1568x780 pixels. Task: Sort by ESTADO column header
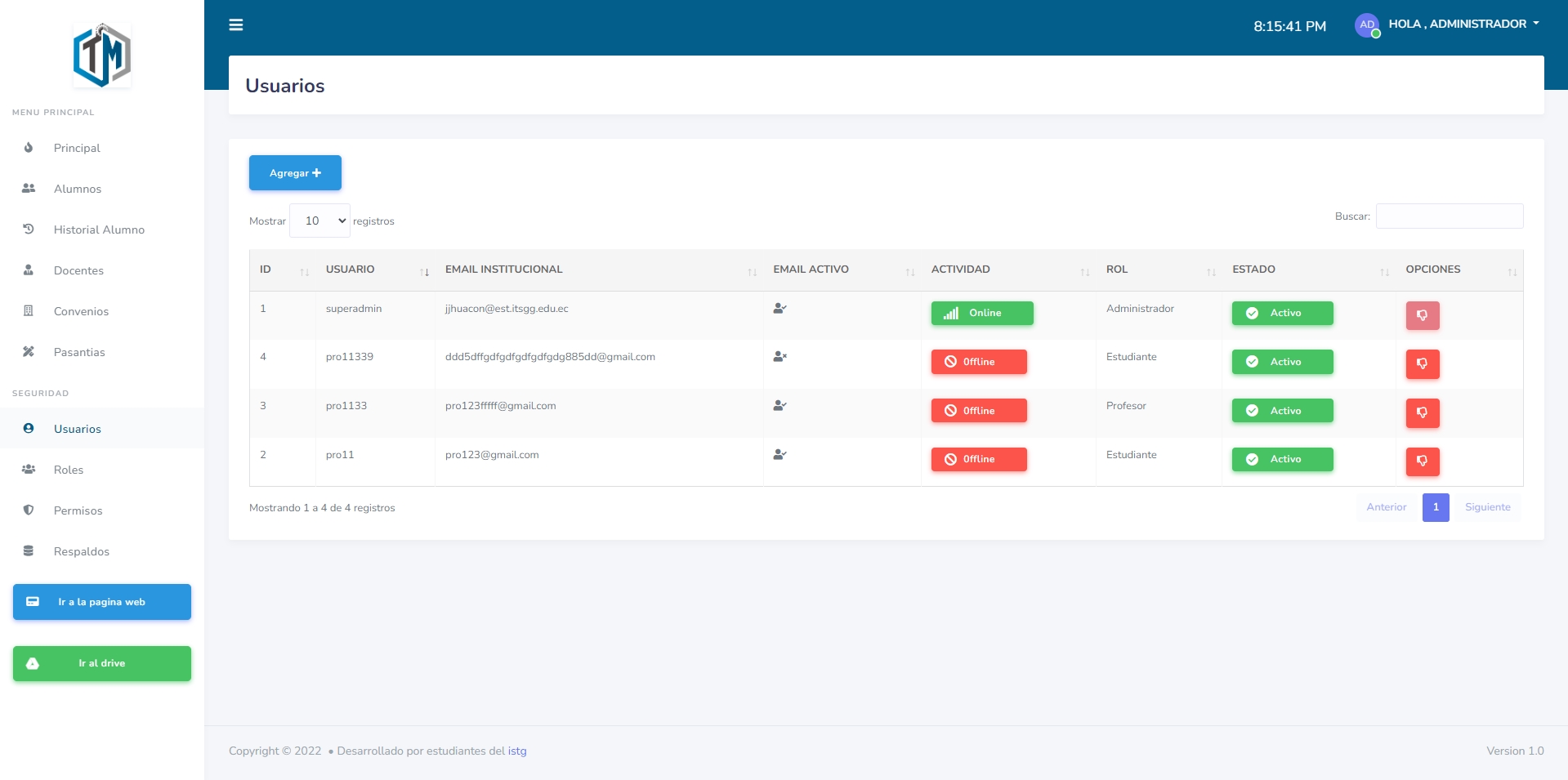click(x=1309, y=270)
